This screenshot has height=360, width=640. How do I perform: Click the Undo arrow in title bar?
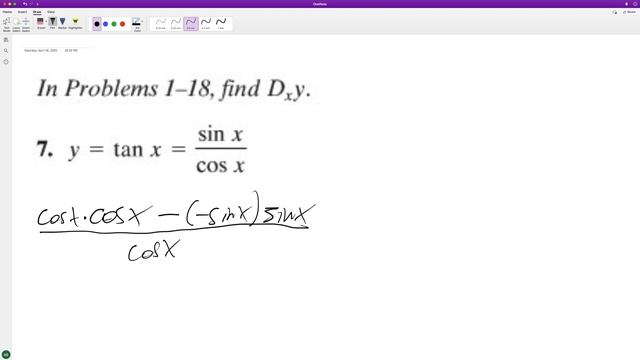pyautogui.click(x=25, y=4)
